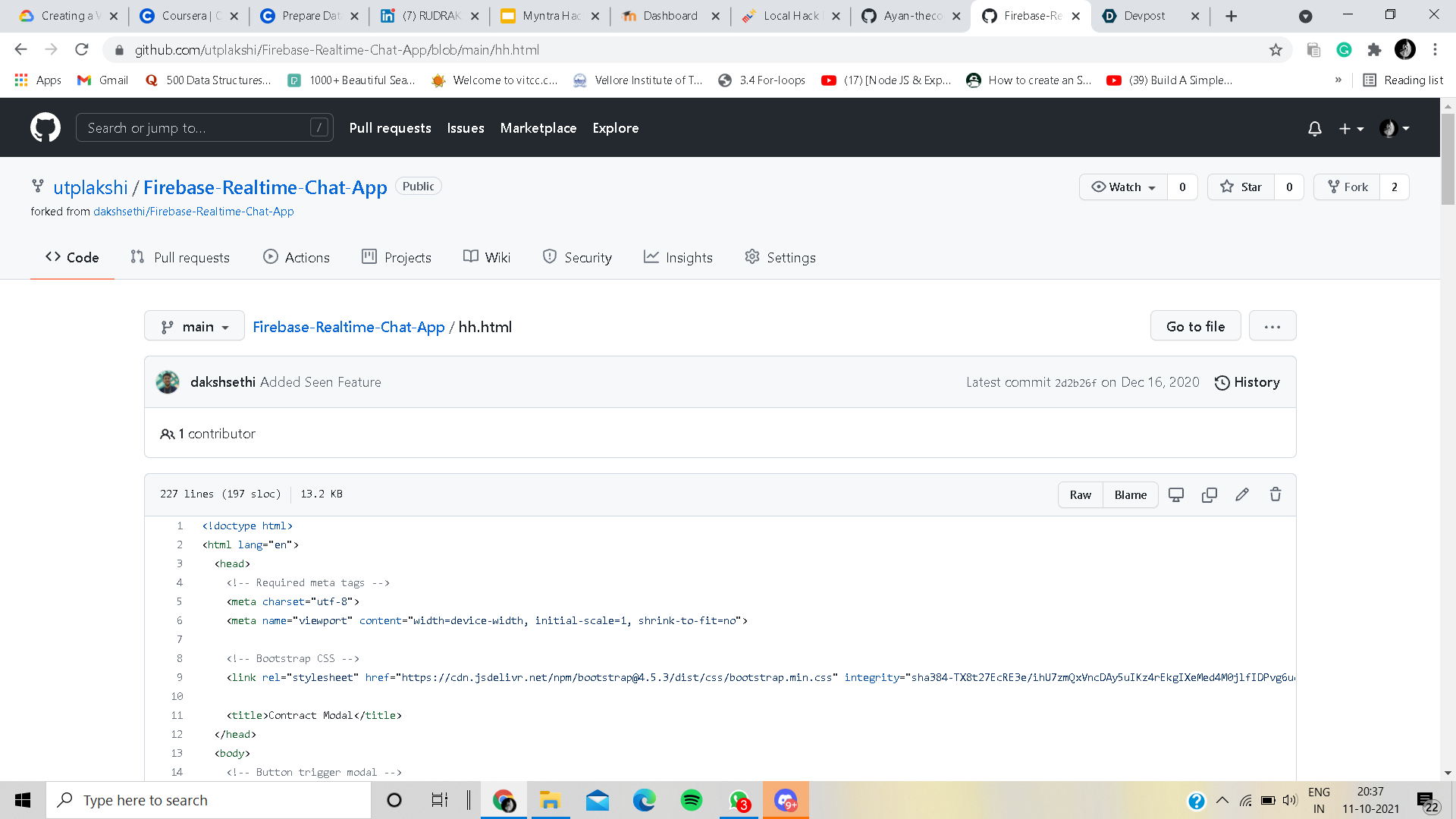
Task: Copy raw contents icon
Action: click(x=1210, y=494)
